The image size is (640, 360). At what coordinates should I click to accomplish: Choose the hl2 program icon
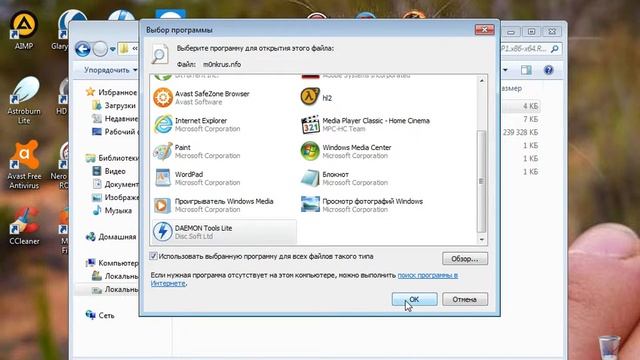click(x=310, y=98)
